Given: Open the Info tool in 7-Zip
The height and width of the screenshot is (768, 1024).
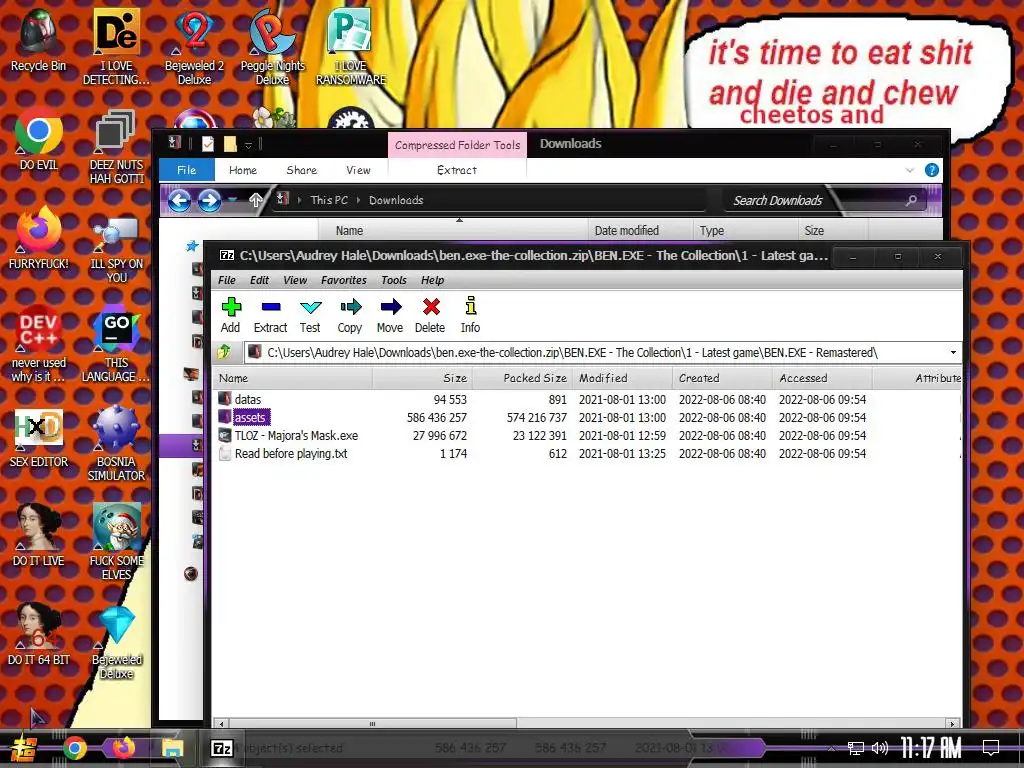Looking at the screenshot, I should [x=470, y=315].
